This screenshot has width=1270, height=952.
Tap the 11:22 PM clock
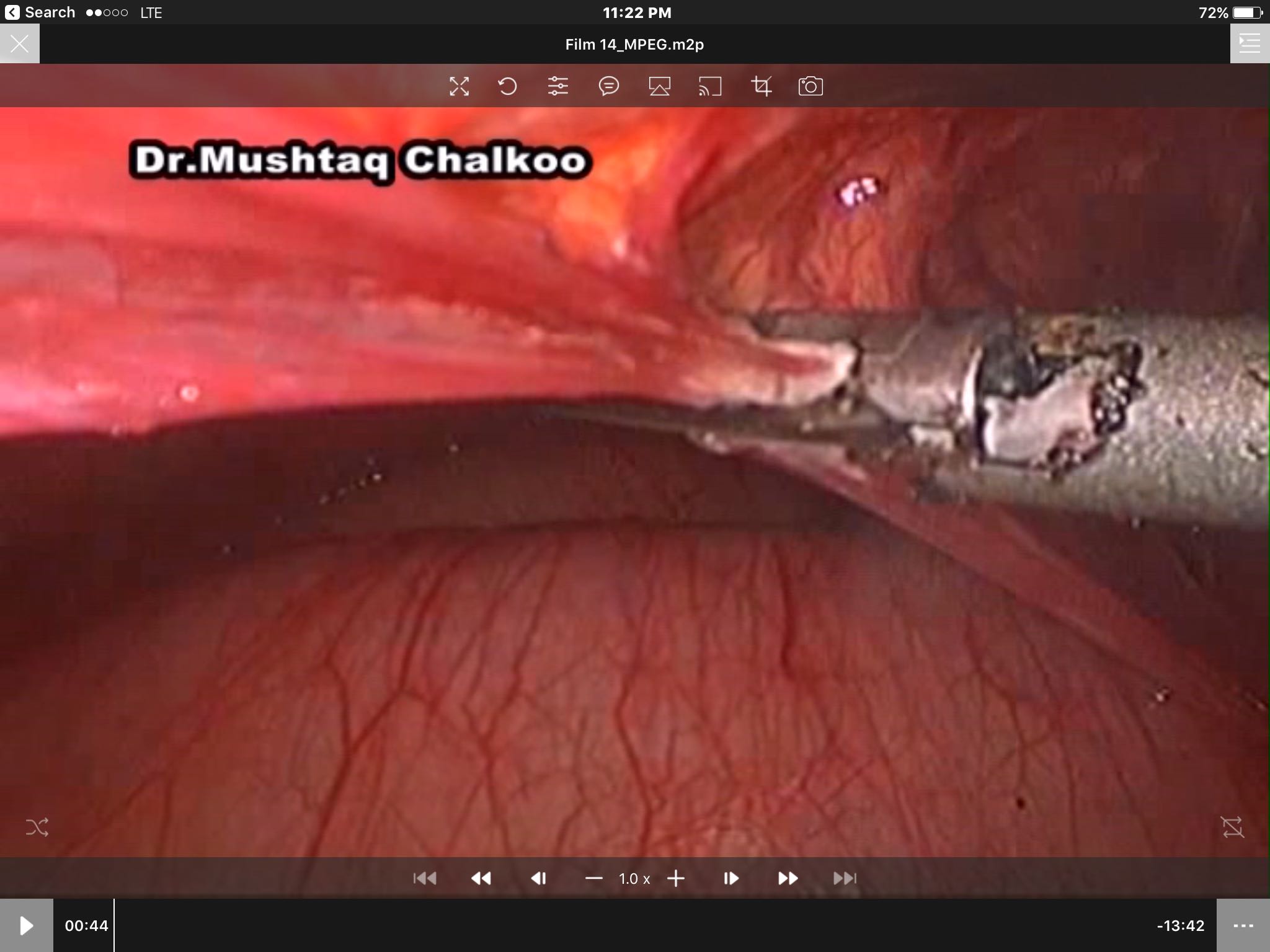tap(637, 12)
